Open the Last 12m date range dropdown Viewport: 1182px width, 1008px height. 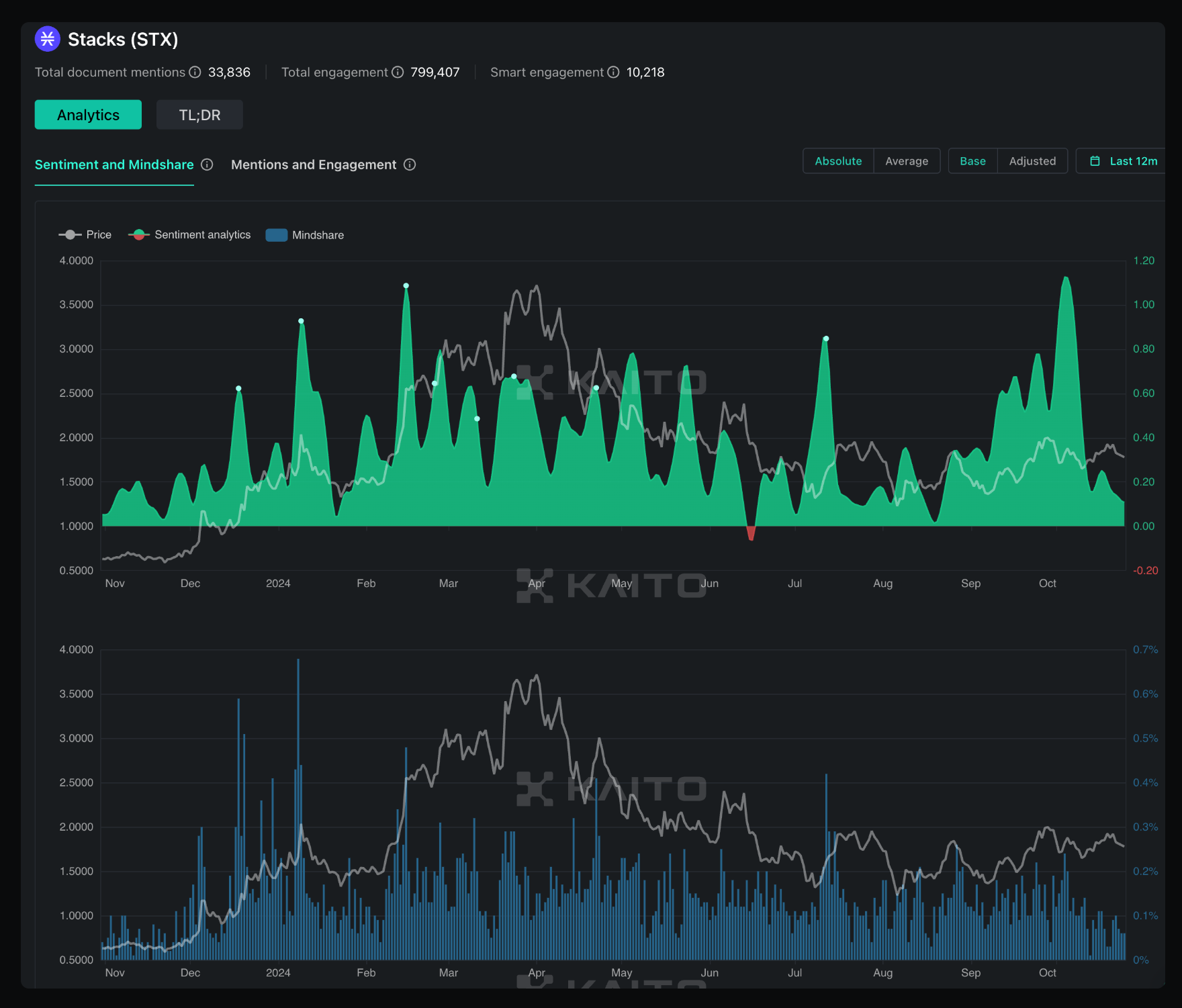tap(1122, 161)
